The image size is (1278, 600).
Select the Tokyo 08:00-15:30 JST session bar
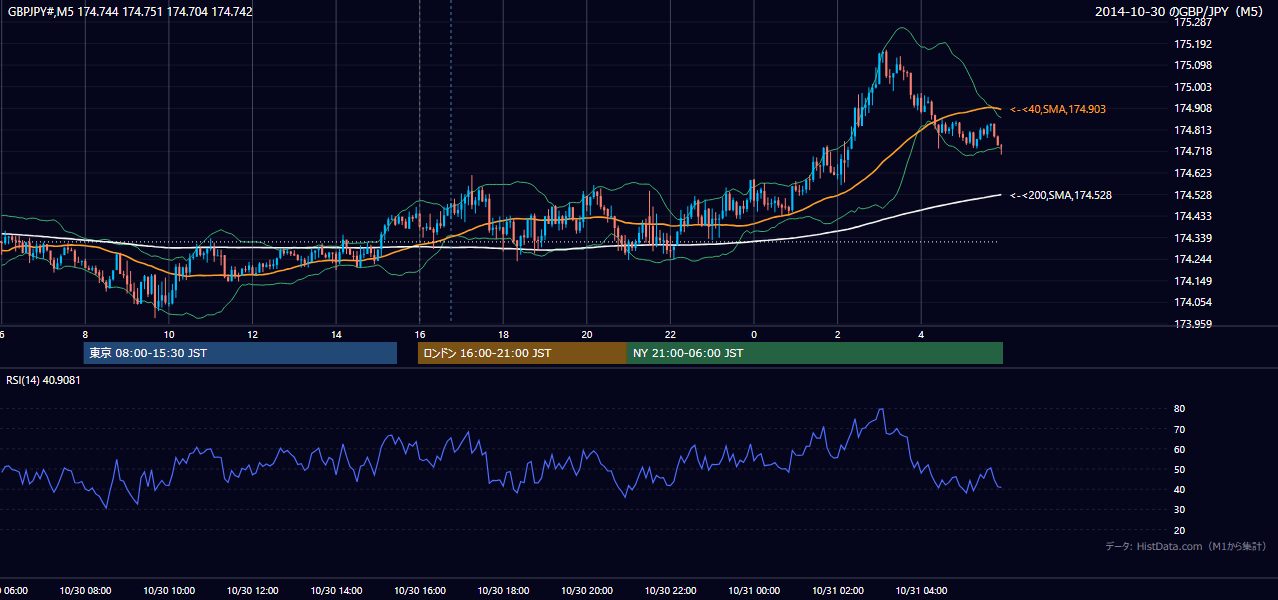pyautogui.click(x=240, y=353)
